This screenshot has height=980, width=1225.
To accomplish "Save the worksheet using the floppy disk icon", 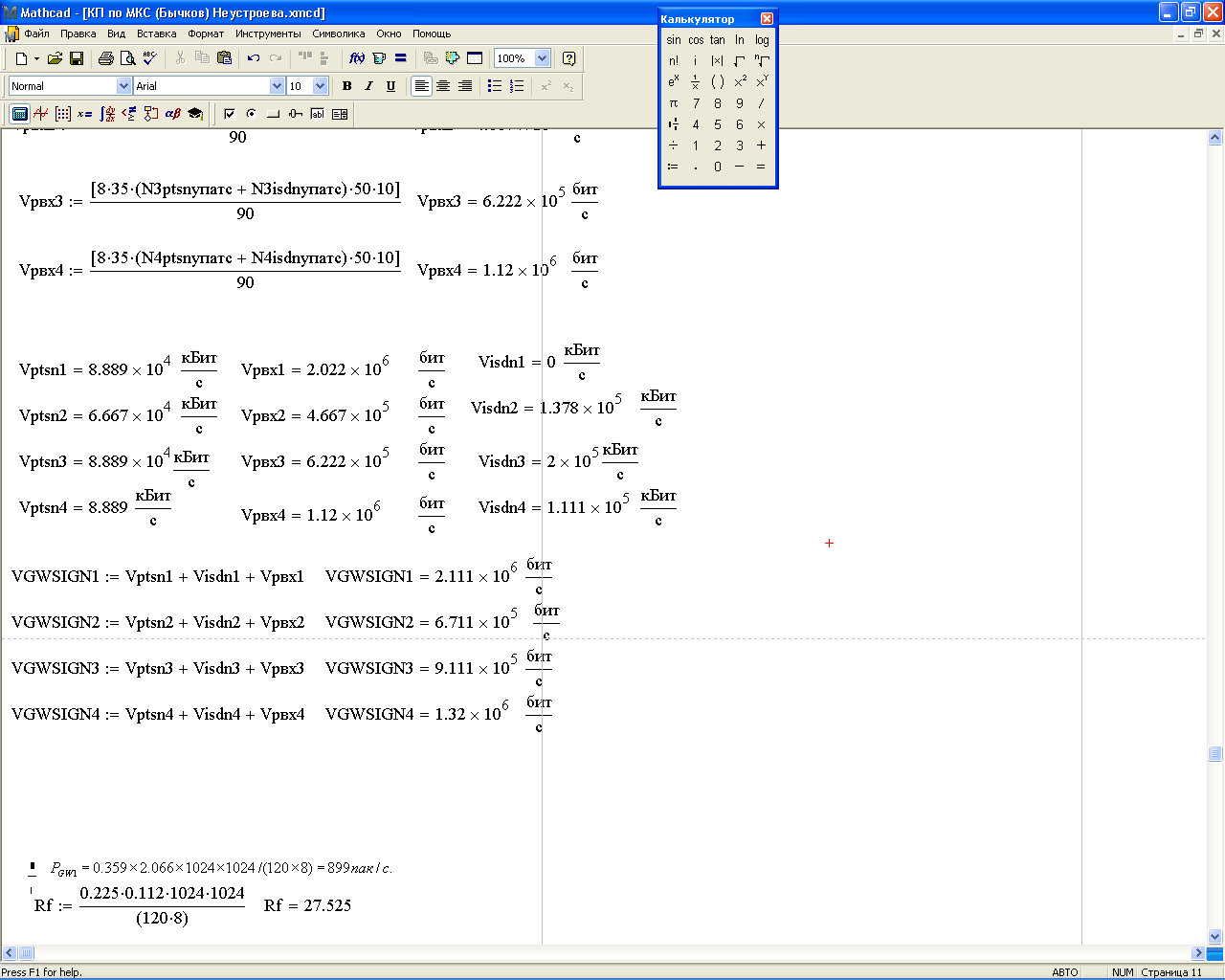I will [x=77, y=58].
